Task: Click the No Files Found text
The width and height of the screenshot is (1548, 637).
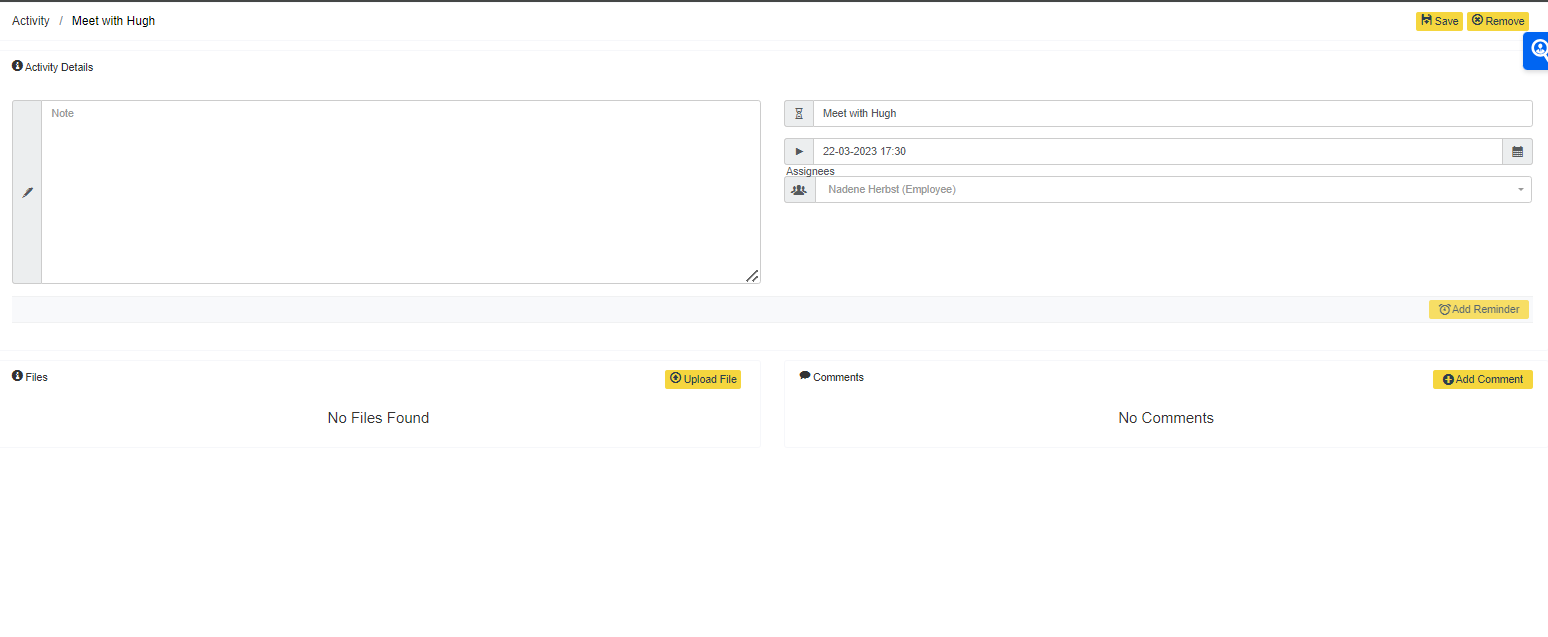Action: (x=378, y=418)
